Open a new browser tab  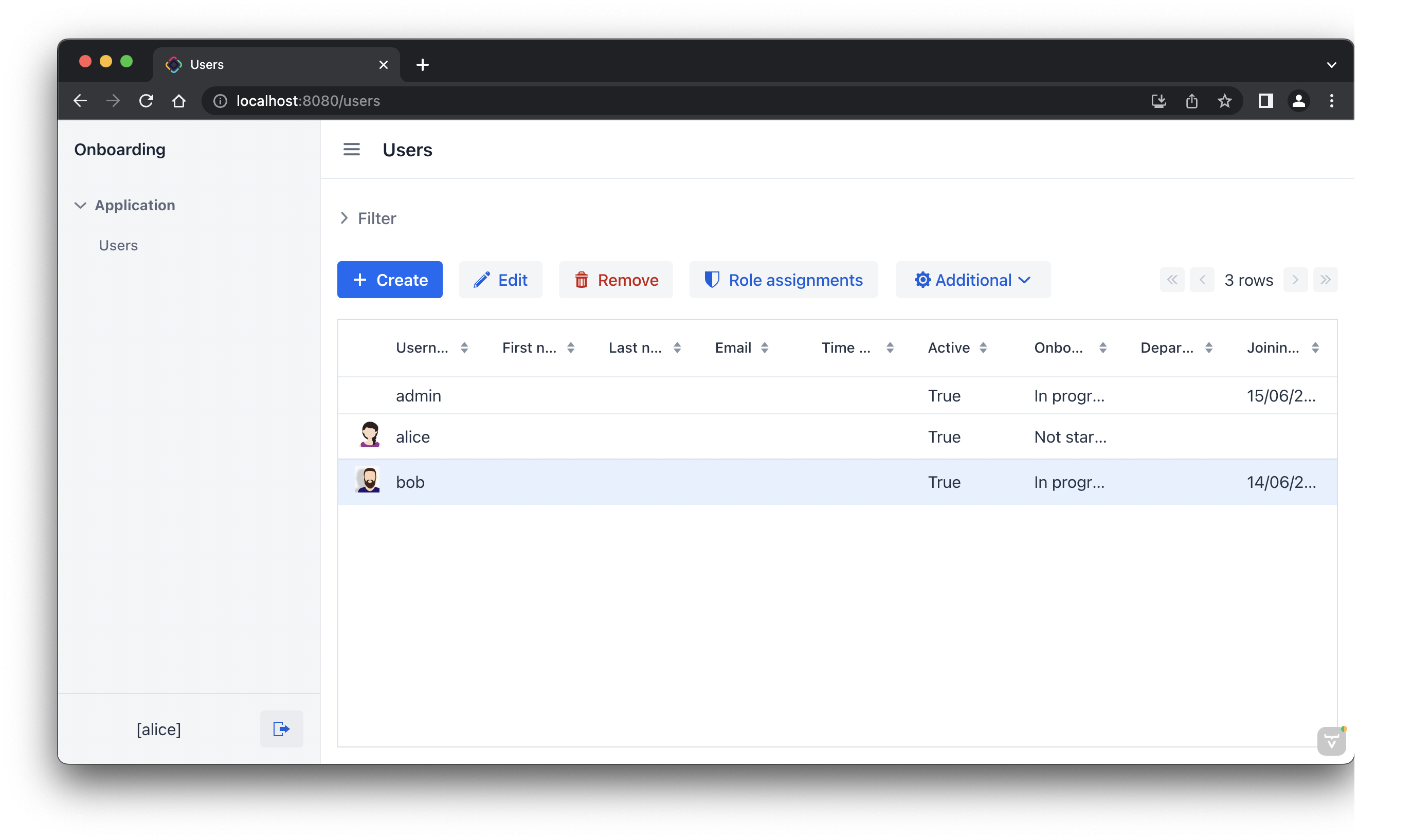tap(422, 65)
